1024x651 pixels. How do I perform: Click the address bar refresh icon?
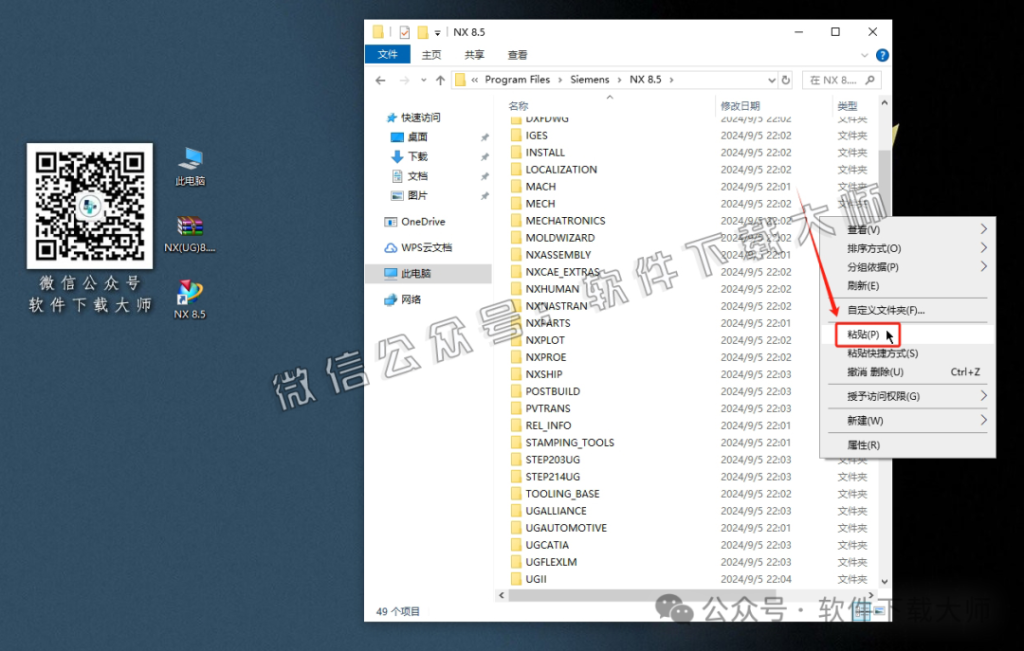[786, 79]
